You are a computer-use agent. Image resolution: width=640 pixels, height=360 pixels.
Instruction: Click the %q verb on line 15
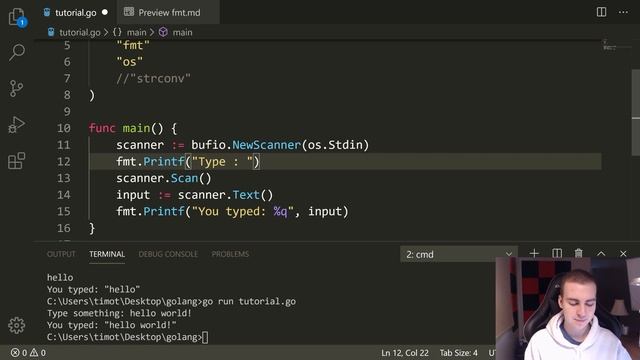[x=280, y=211]
